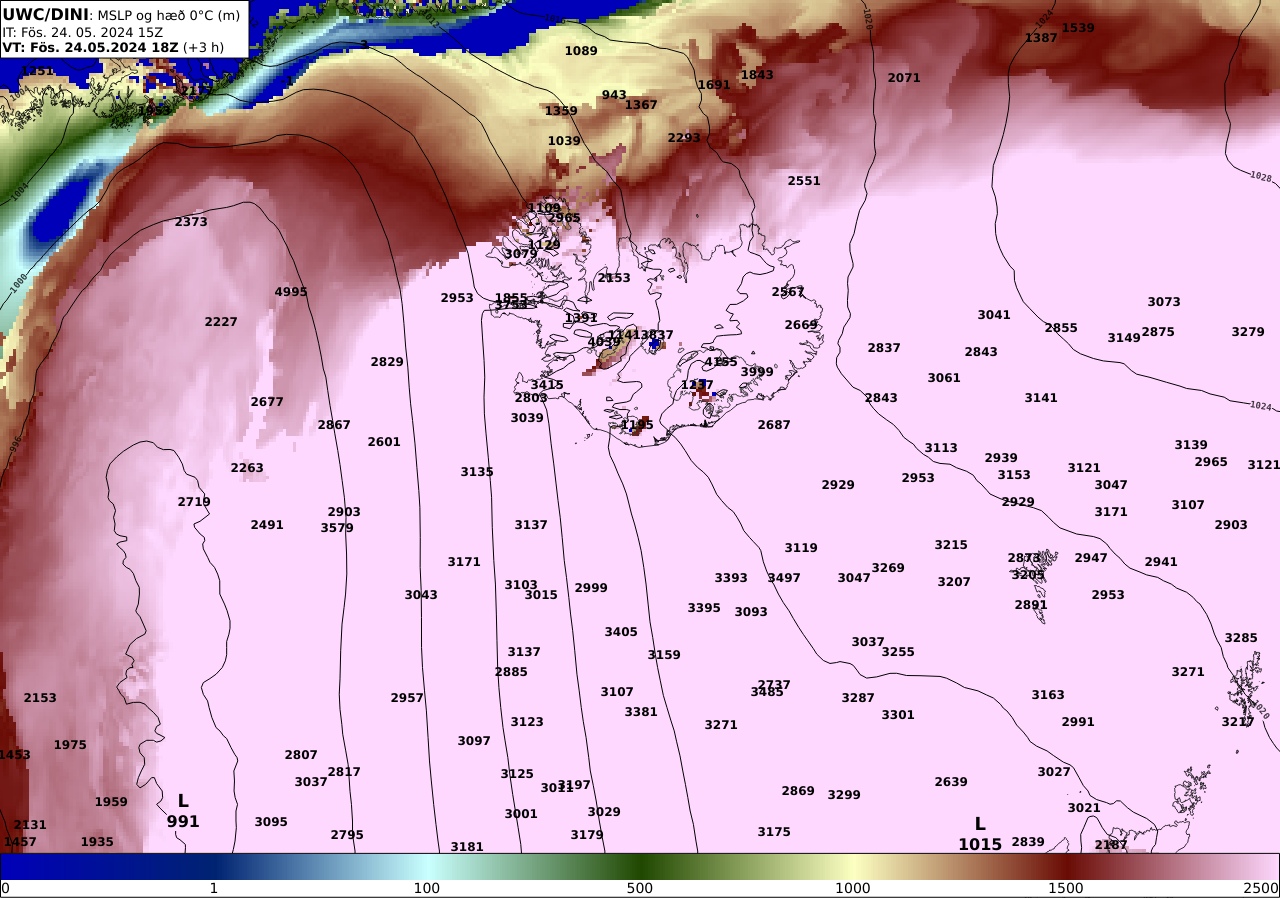Viewport: 1280px width, 898px height.
Task: Click the 'VT: Fös. 24.05.2024 18Z' line
Action: (91, 47)
